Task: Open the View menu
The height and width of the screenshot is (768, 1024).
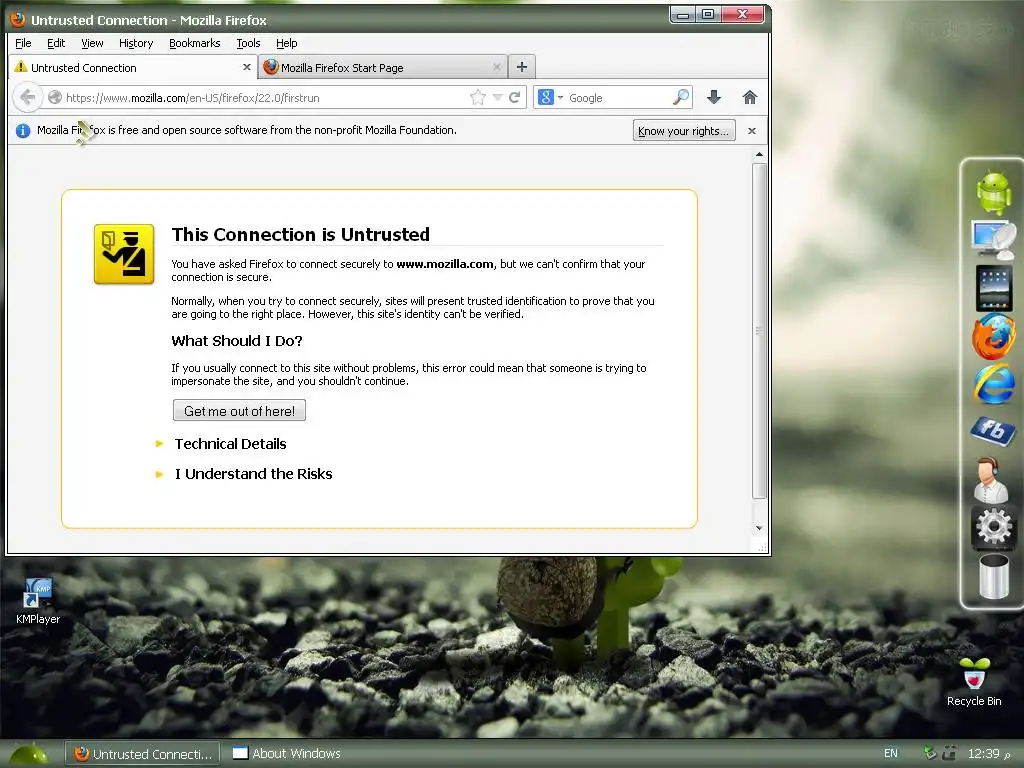Action: [92, 43]
